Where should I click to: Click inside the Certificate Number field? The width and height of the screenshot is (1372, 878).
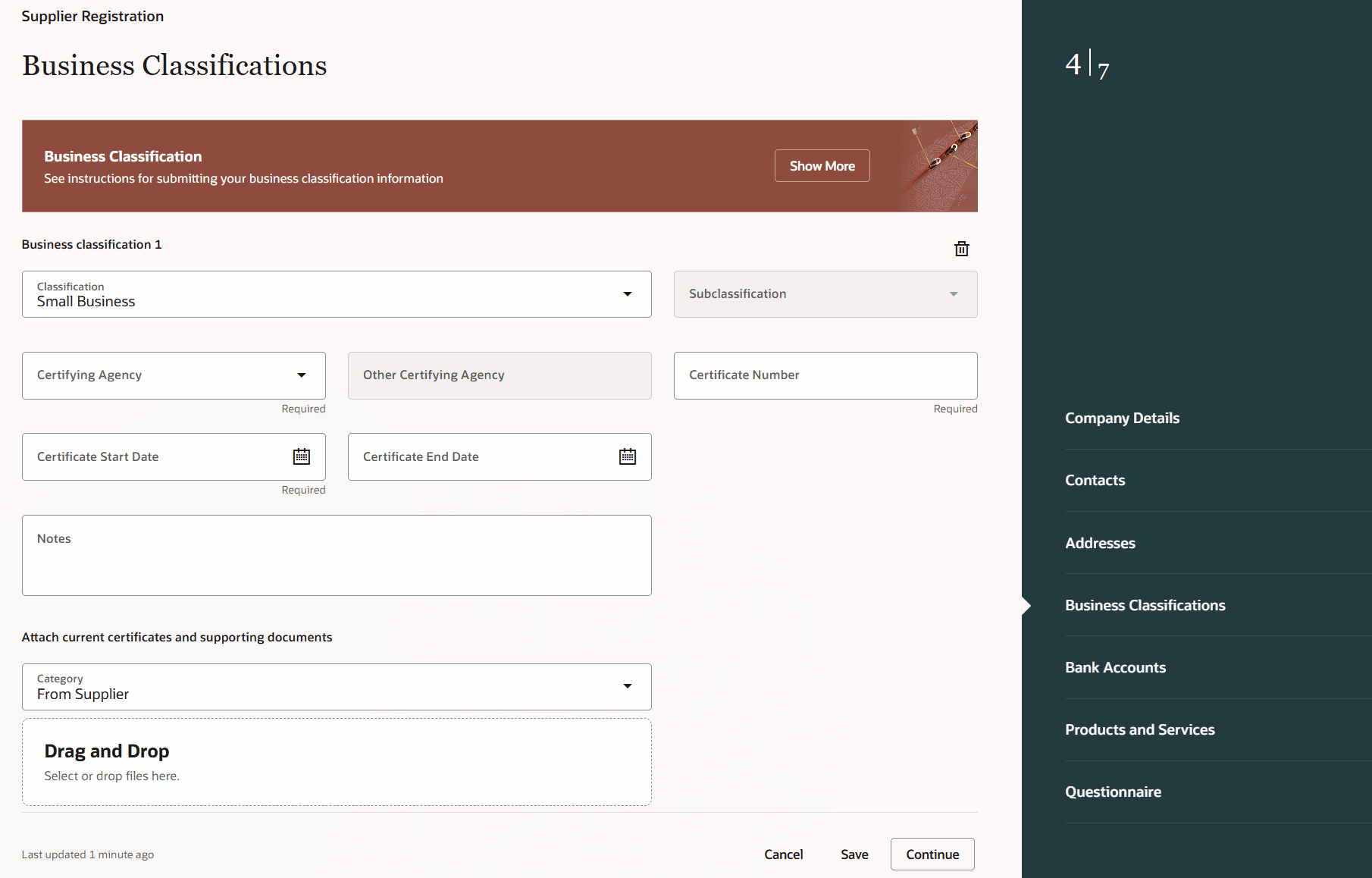825,375
